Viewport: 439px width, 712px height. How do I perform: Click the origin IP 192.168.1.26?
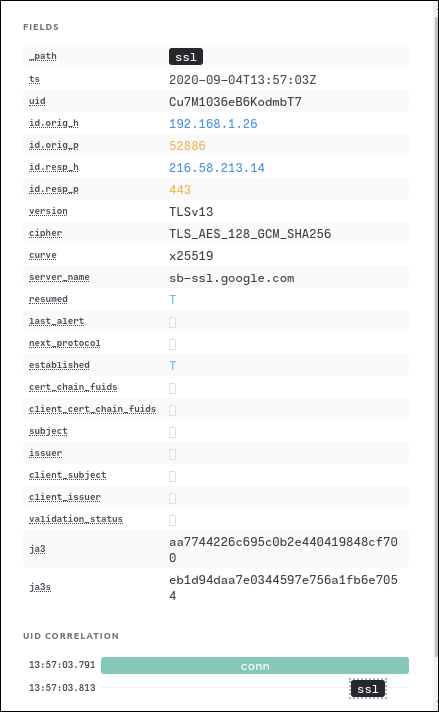tap(213, 124)
